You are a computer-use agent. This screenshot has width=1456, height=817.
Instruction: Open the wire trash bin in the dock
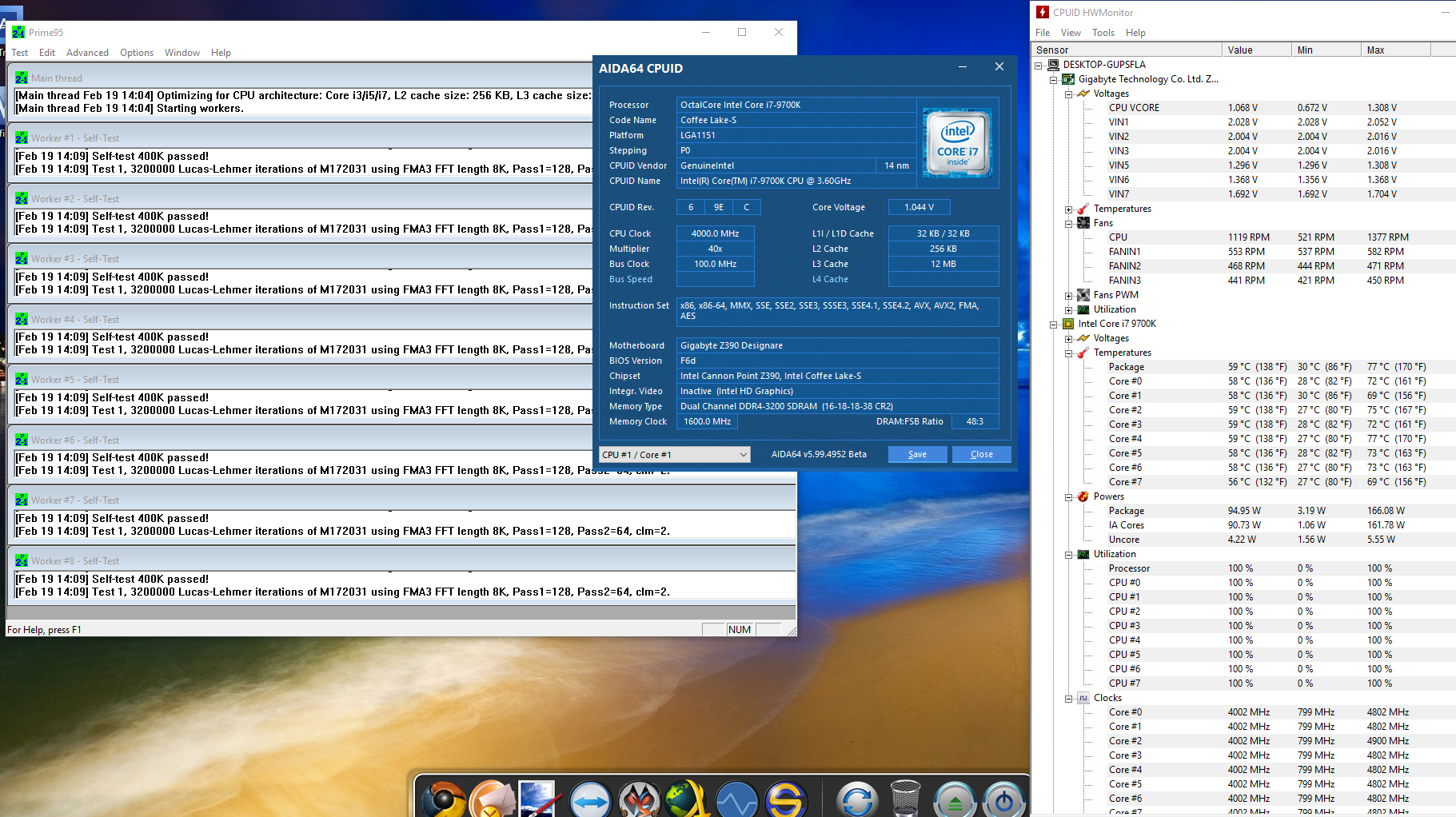(905, 798)
